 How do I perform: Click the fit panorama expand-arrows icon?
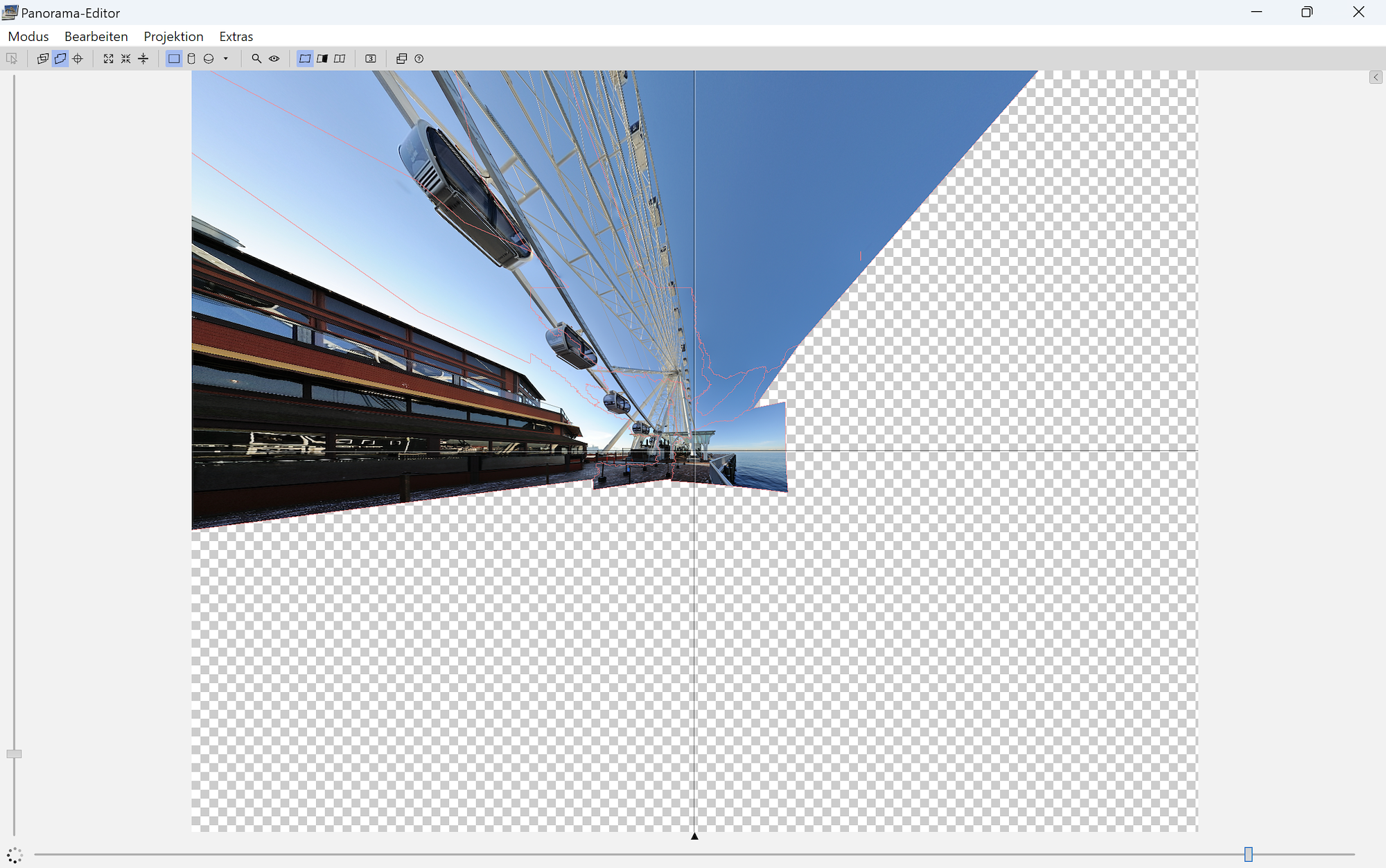tap(109, 59)
